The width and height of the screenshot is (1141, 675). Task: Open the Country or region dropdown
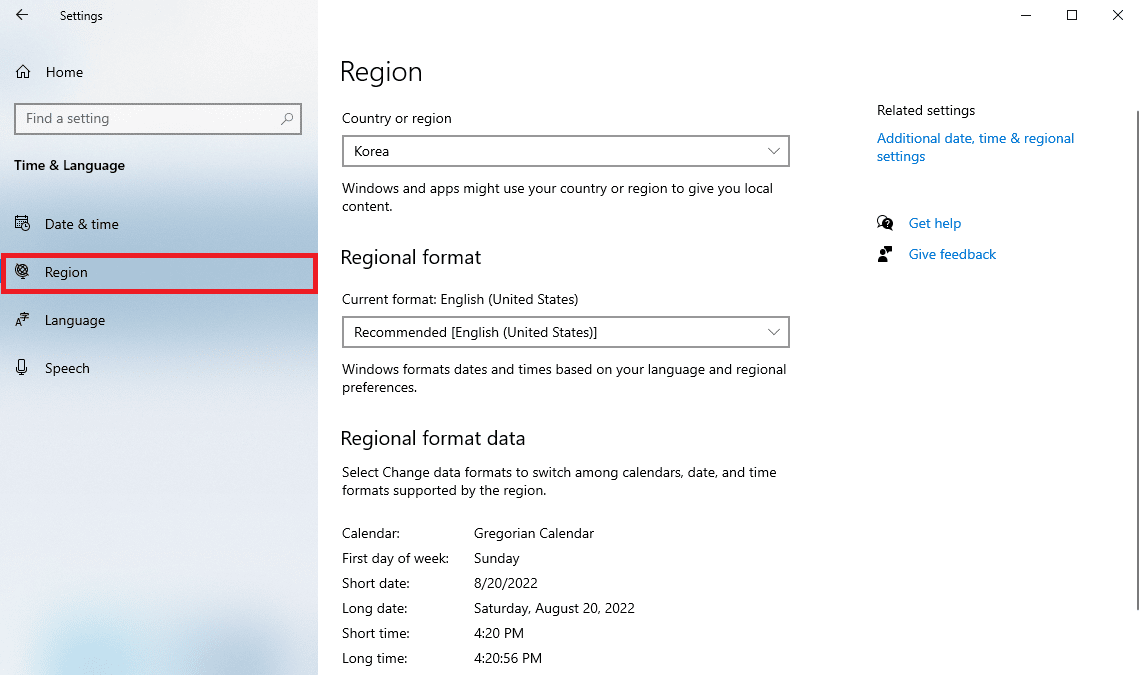[565, 151]
